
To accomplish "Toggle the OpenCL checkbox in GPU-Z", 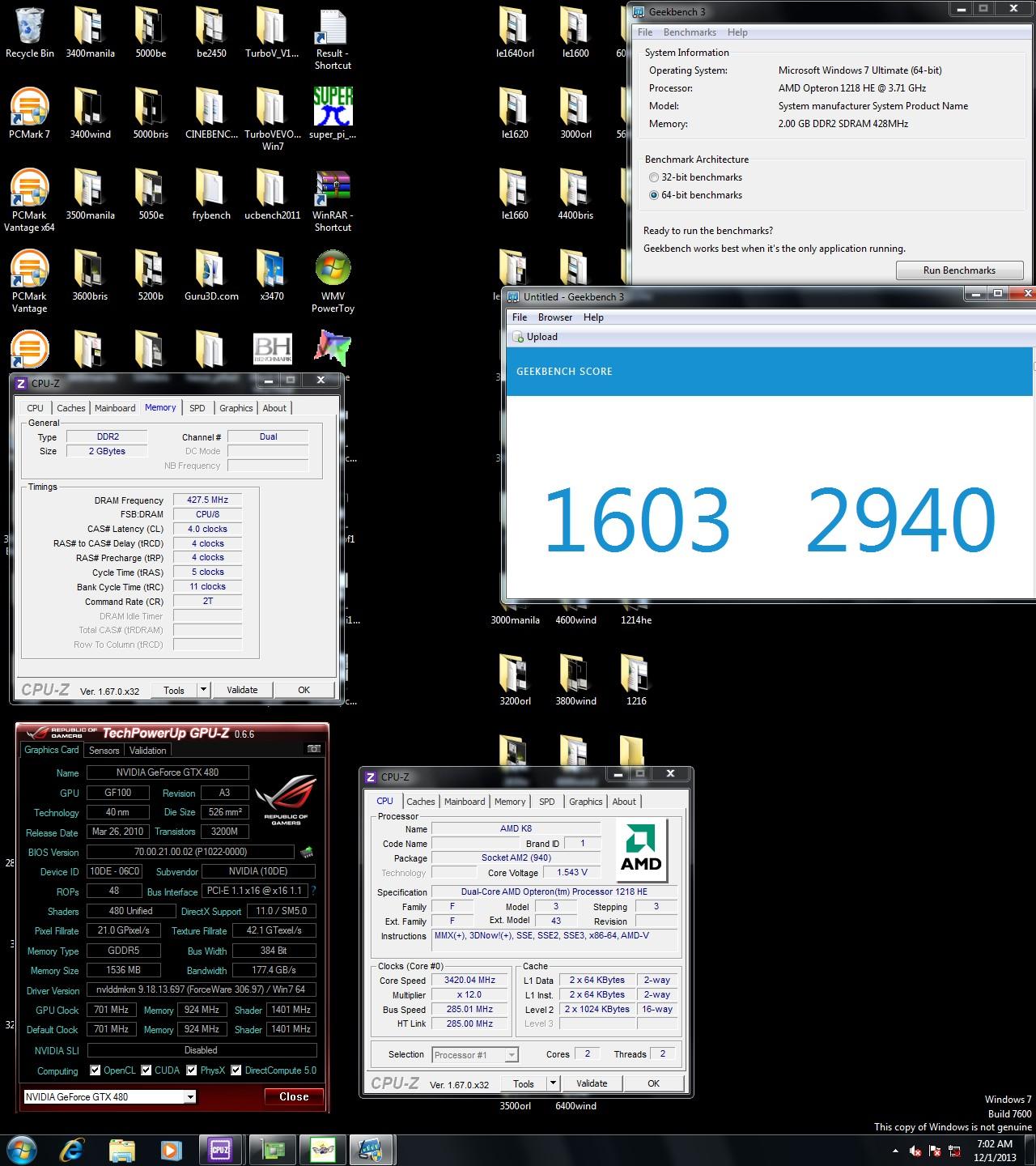I will pos(96,1070).
